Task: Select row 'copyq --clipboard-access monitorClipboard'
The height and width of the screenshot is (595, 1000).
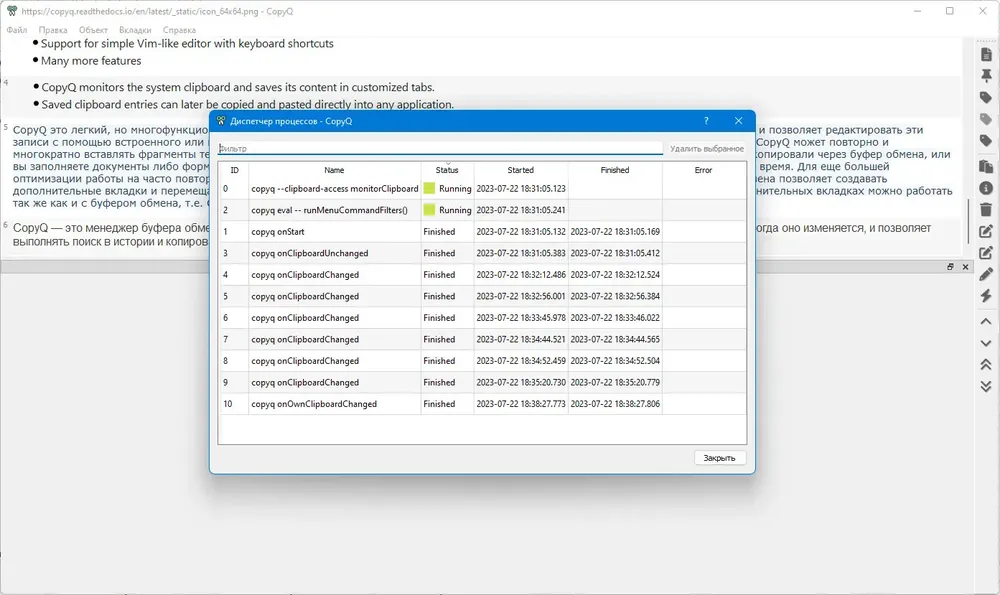Action: (x=482, y=188)
